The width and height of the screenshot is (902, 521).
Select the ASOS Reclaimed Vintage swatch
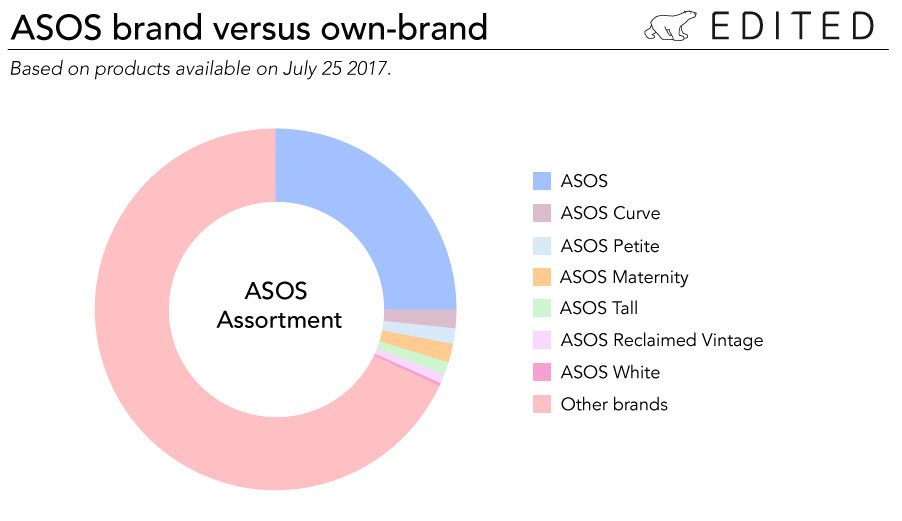coord(542,340)
